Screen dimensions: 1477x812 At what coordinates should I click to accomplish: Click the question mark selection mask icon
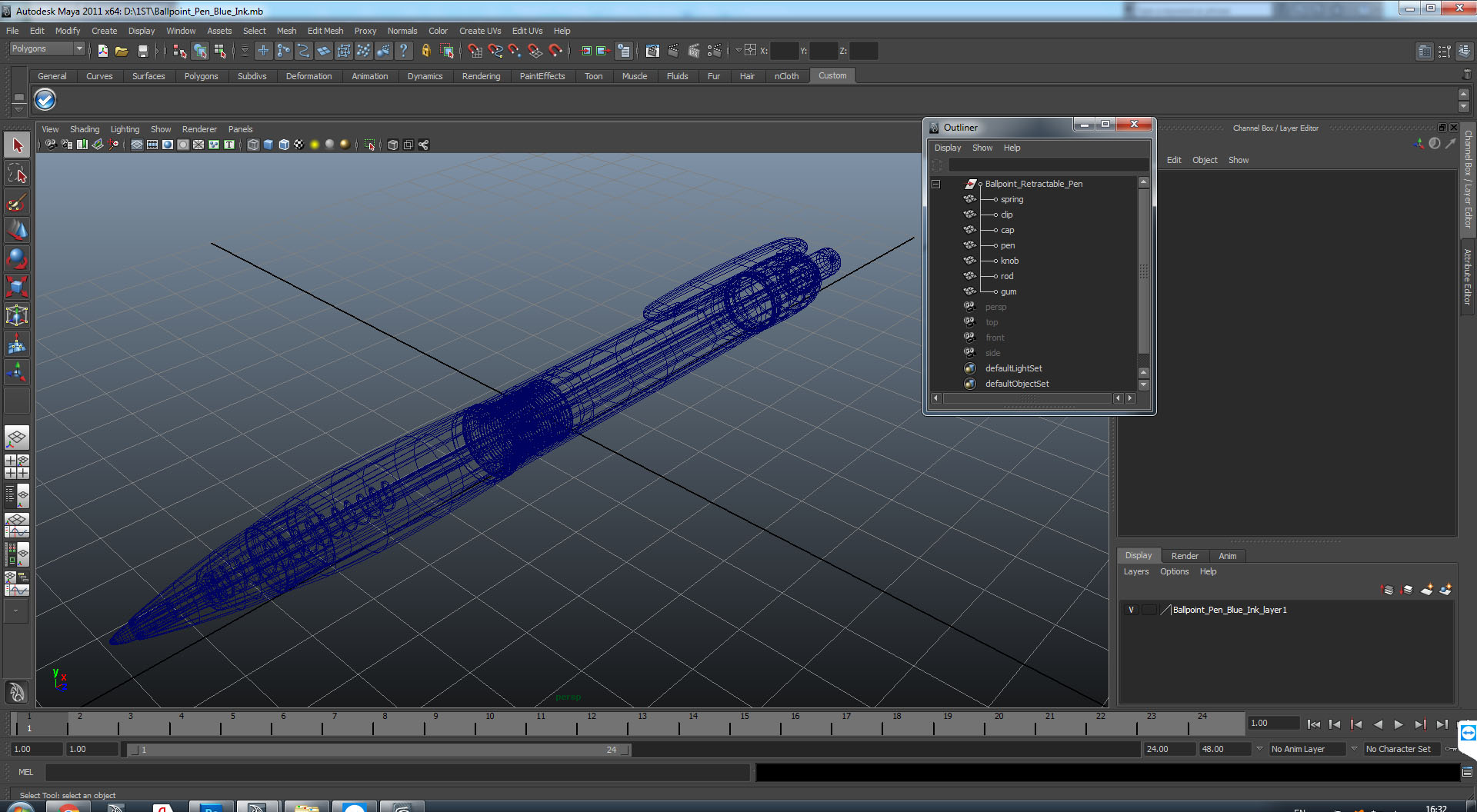[x=404, y=51]
